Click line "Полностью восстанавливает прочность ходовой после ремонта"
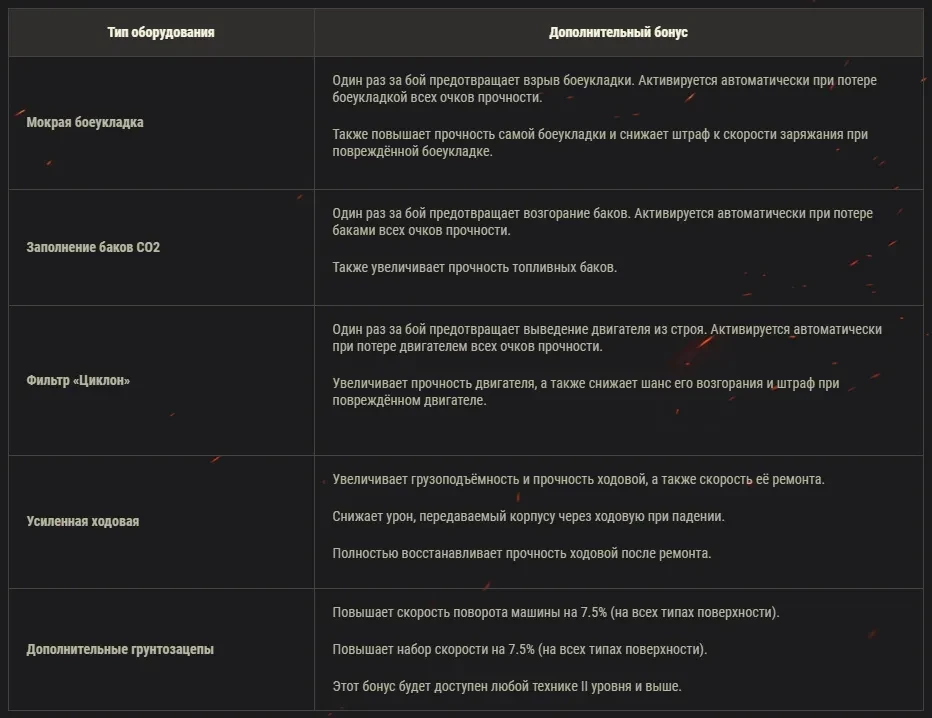932x718 pixels. [x=521, y=553]
